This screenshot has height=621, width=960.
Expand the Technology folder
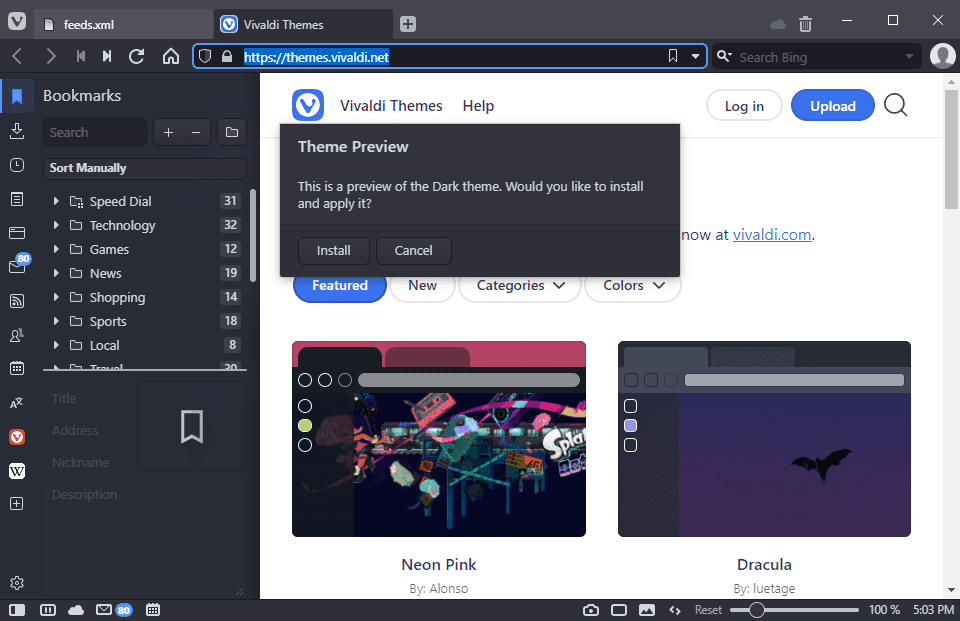tap(56, 225)
